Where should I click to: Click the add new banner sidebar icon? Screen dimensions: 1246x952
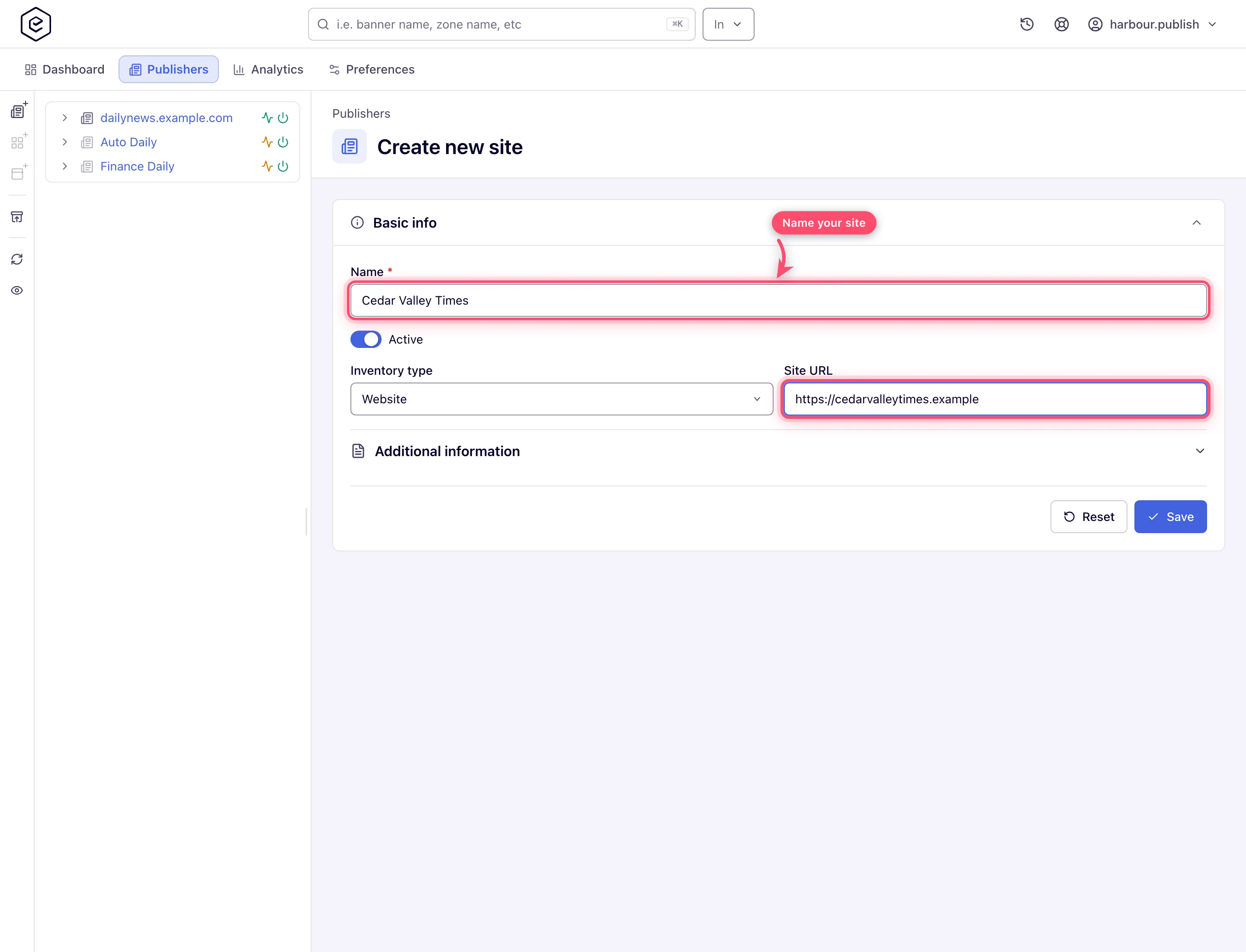pyautogui.click(x=19, y=172)
